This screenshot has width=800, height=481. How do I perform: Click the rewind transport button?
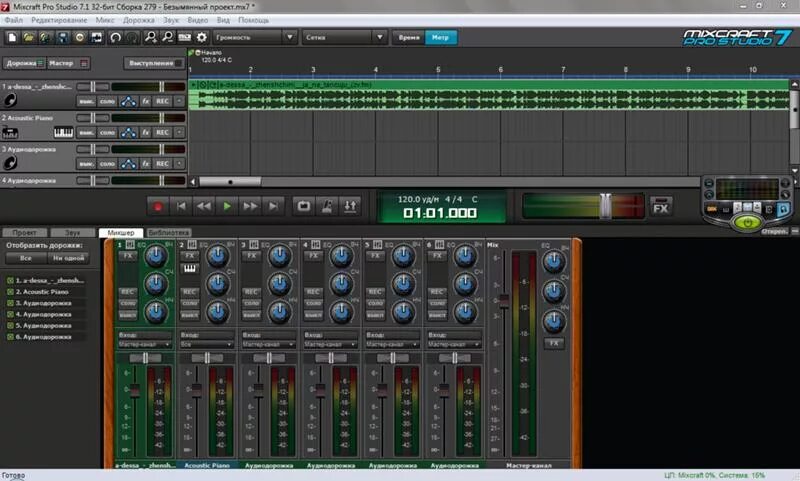[x=204, y=207]
